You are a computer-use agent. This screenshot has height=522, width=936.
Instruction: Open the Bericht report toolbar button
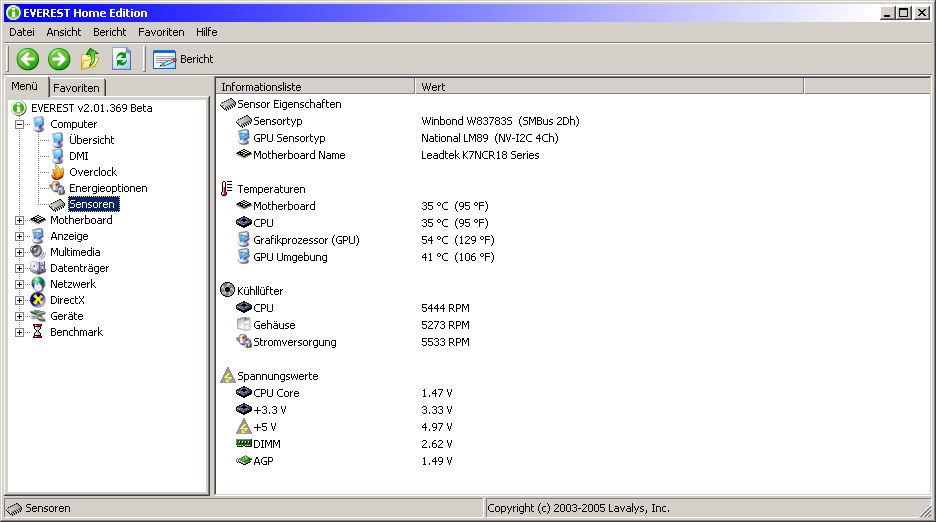pyautogui.click(x=183, y=59)
